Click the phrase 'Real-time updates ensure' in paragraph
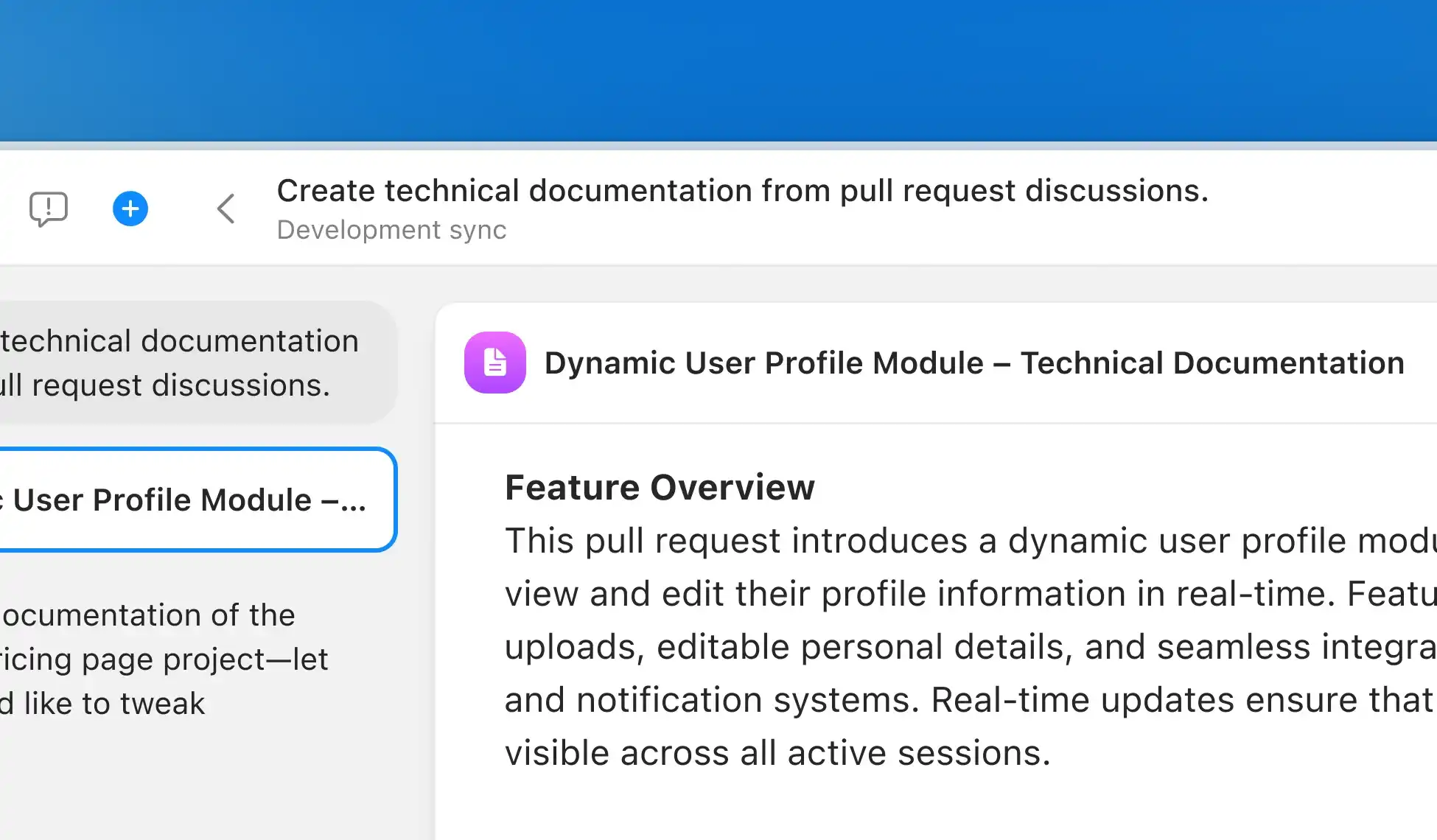1437x840 pixels. [x=1146, y=700]
